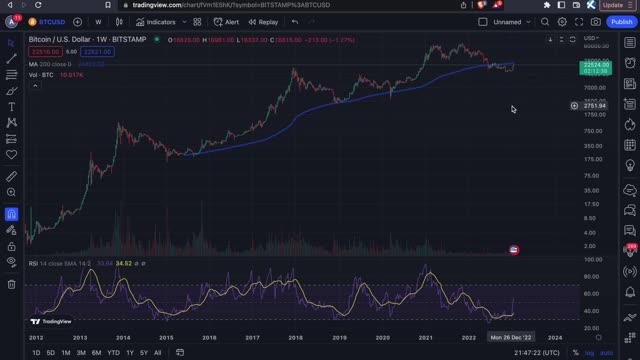
Task: Select the trend line drawing tool
Action: pos(11,58)
